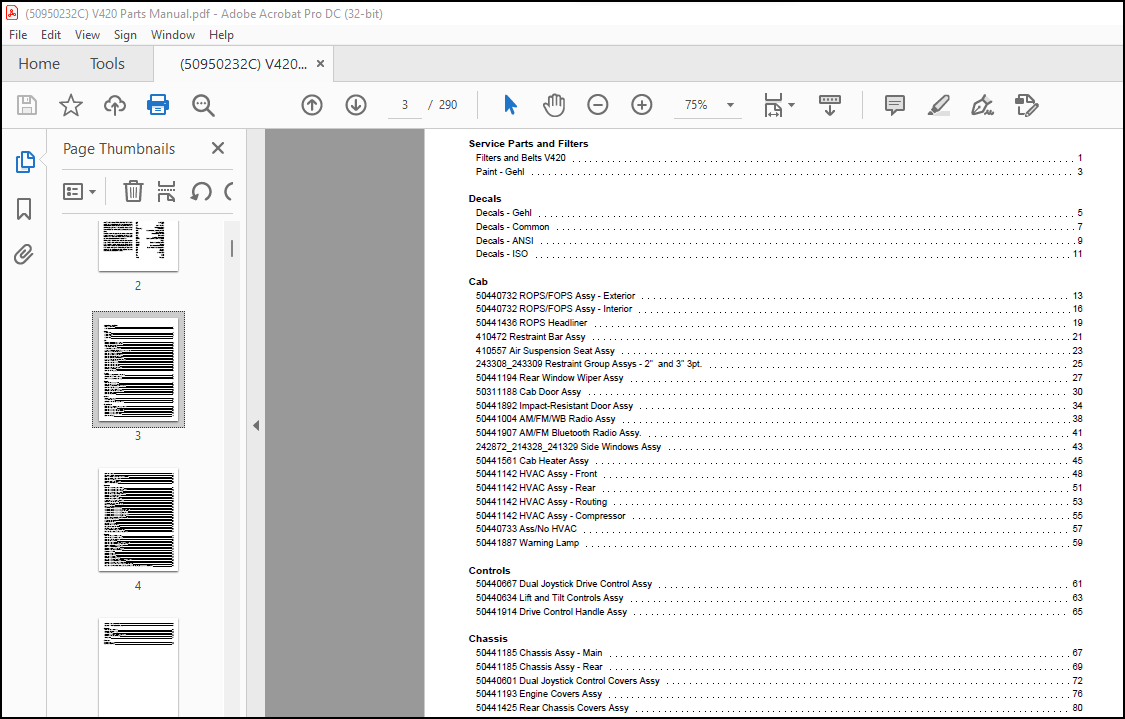Close the Page Thumbnails panel

coord(218,148)
